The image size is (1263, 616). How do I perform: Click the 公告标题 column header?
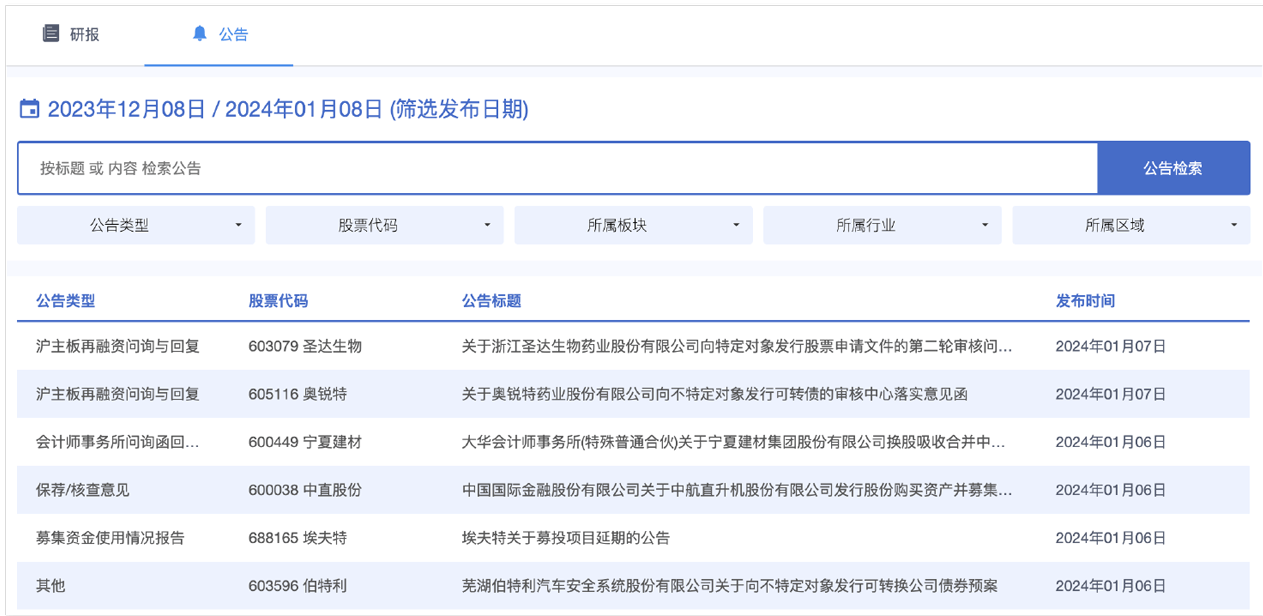[491, 301]
